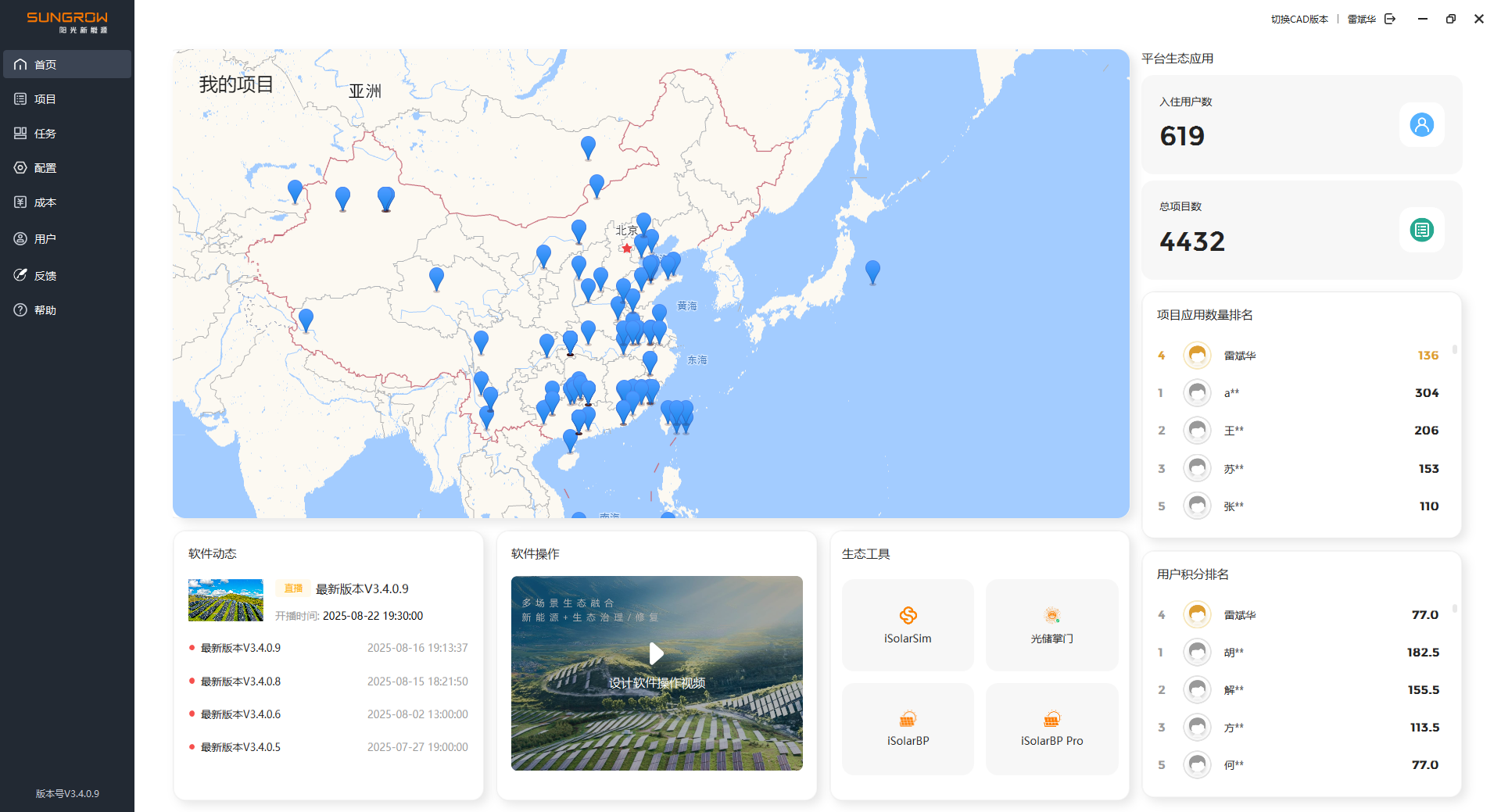Open the 最新版本V3.4.0.5 news entry

point(241,747)
